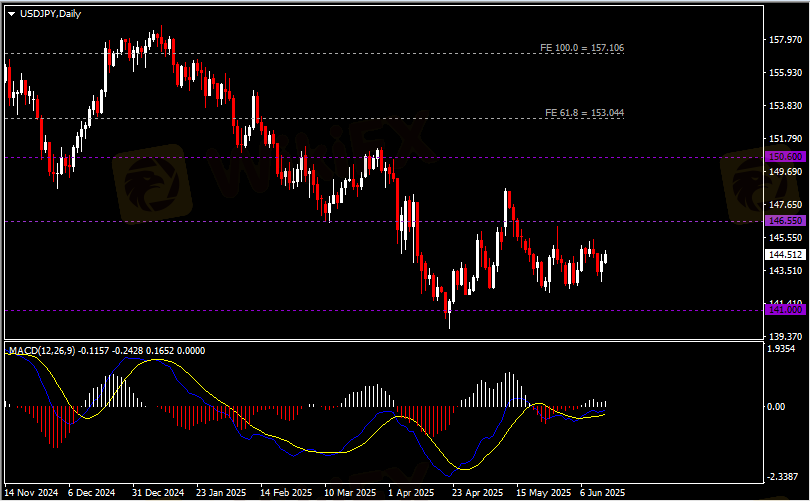The image size is (810, 501).
Task: Click the 15 May 2025 date marker
Action: (x=543, y=492)
